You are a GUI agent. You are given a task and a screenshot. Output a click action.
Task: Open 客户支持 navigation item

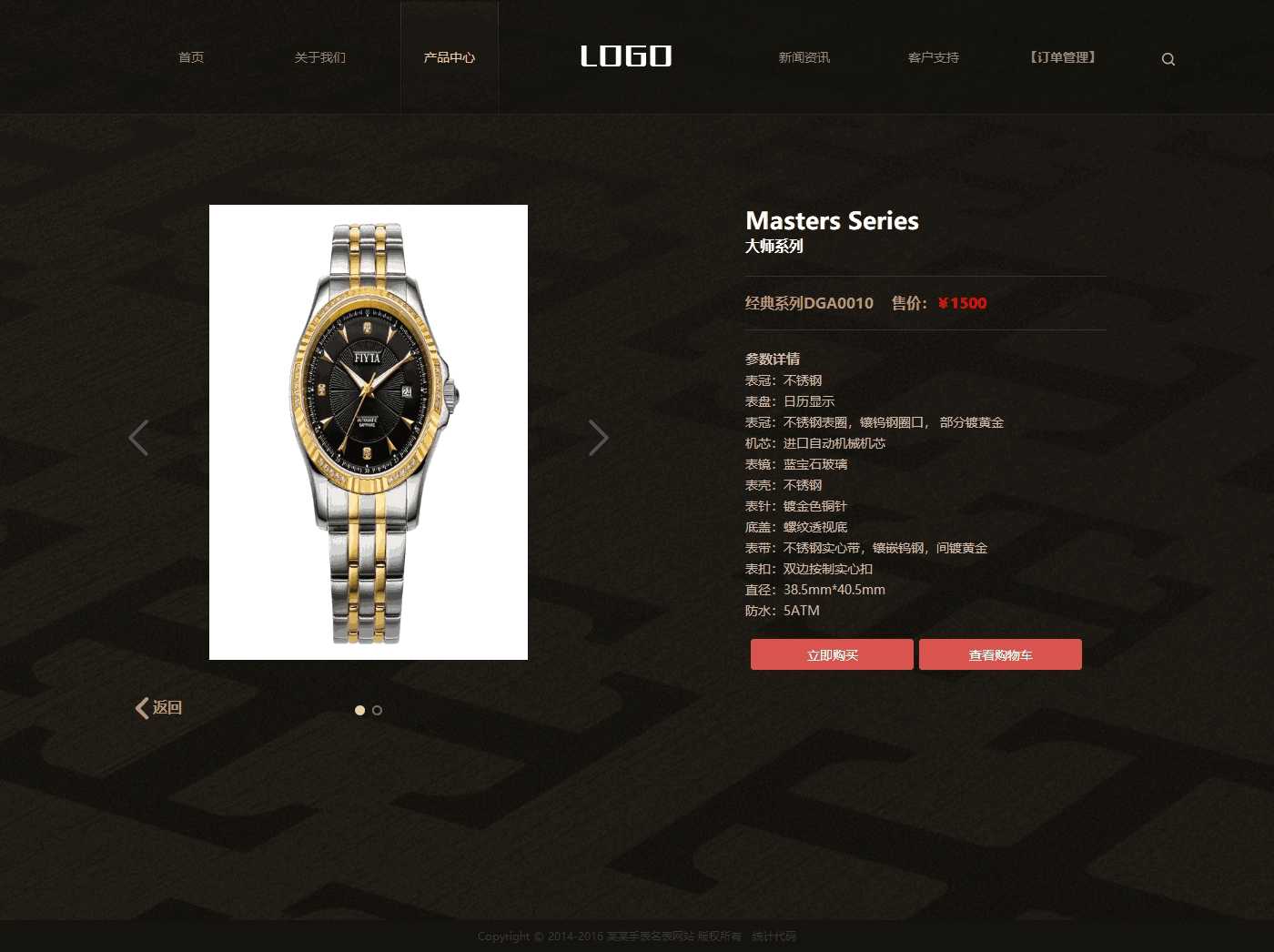point(934,57)
